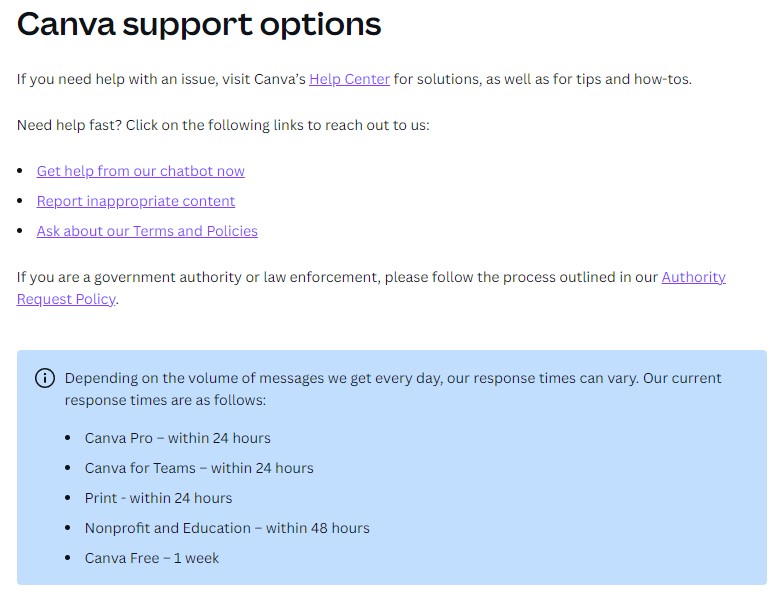Click the government authority paragraph text
This screenshot has height=603, width=783.
(x=371, y=288)
